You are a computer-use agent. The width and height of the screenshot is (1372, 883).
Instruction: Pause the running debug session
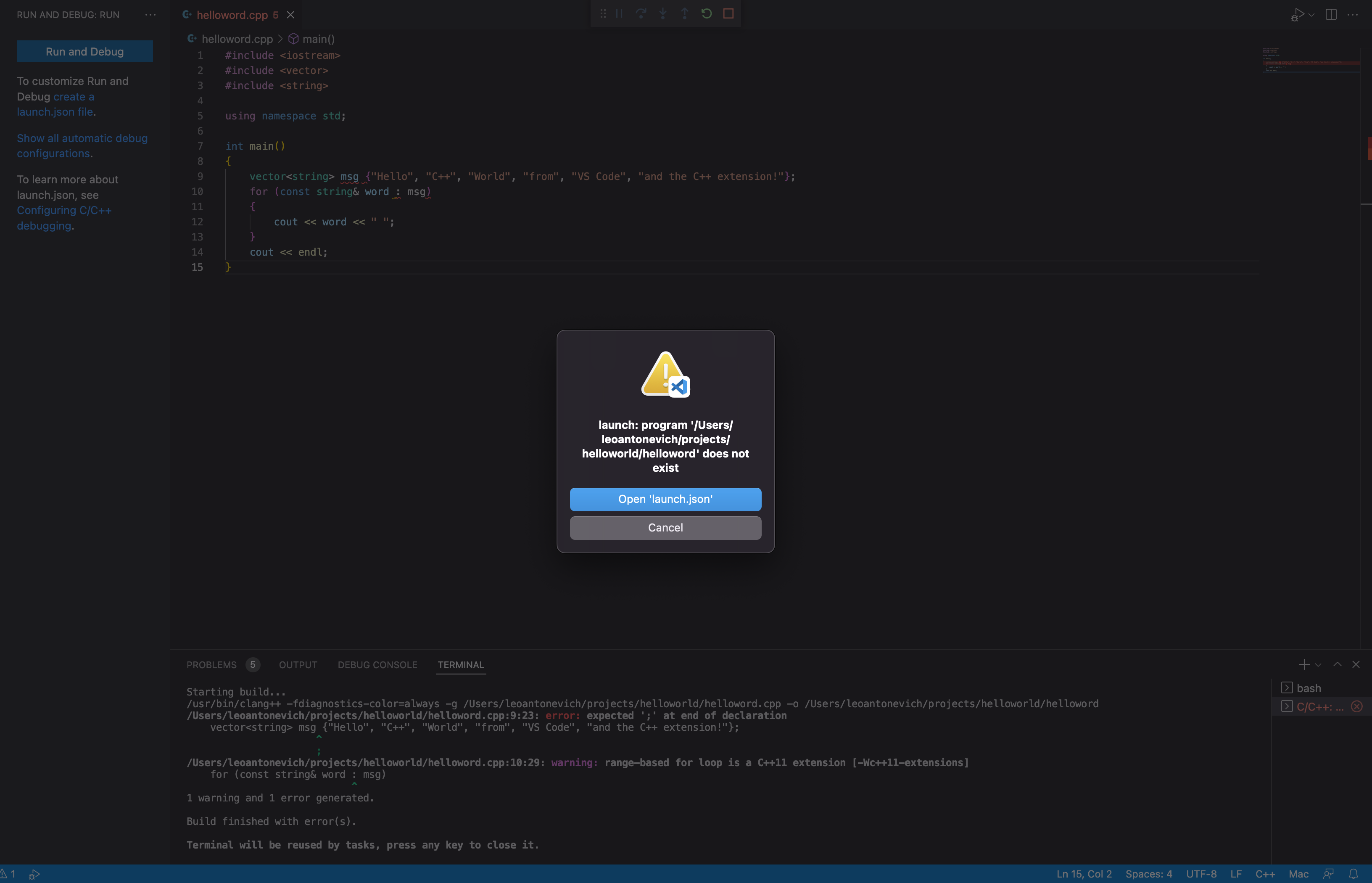point(619,13)
